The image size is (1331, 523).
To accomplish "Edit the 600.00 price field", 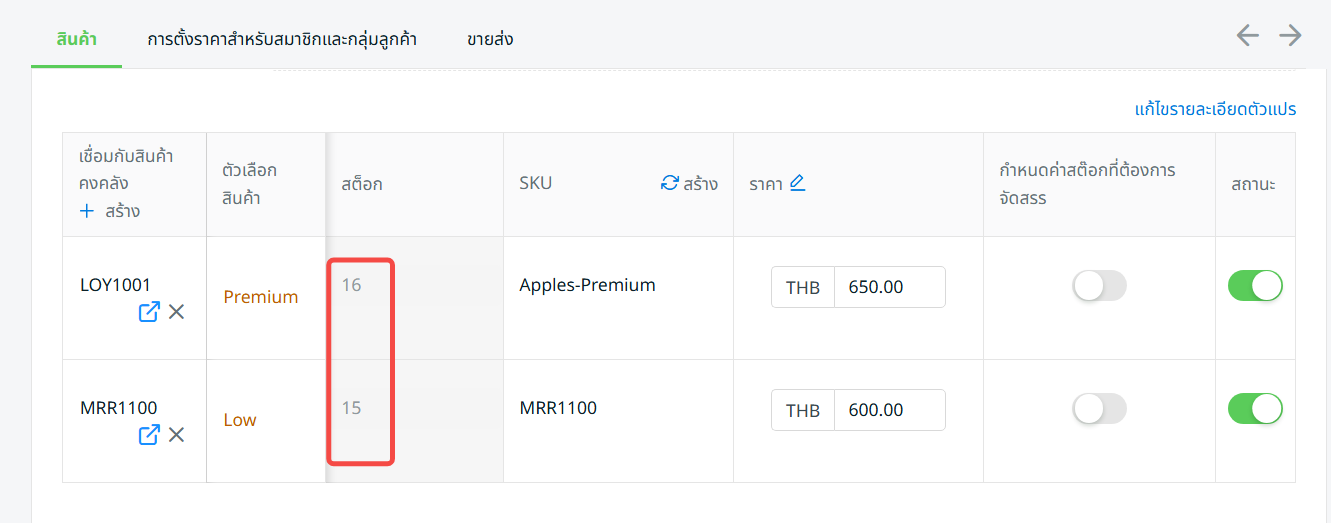I will pos(890,410).
